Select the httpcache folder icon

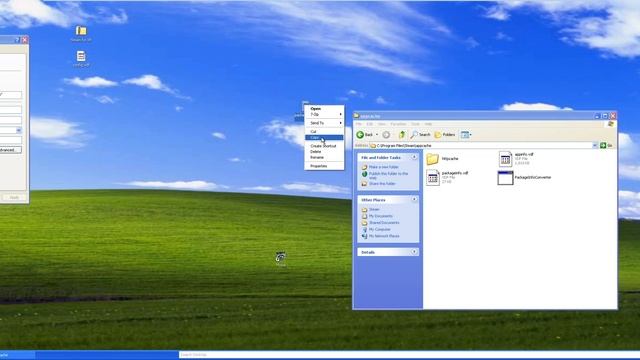(x=433, y=159)
